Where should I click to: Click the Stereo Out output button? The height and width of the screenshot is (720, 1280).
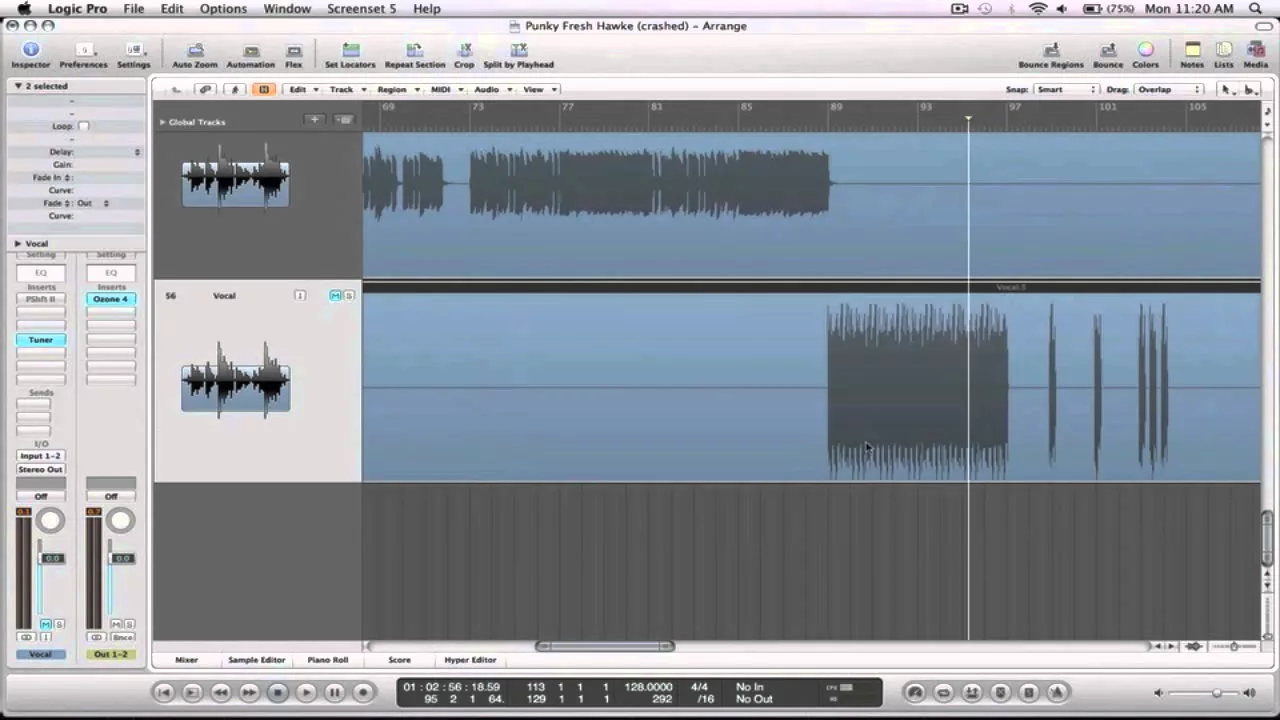click(x=41, y=469)
